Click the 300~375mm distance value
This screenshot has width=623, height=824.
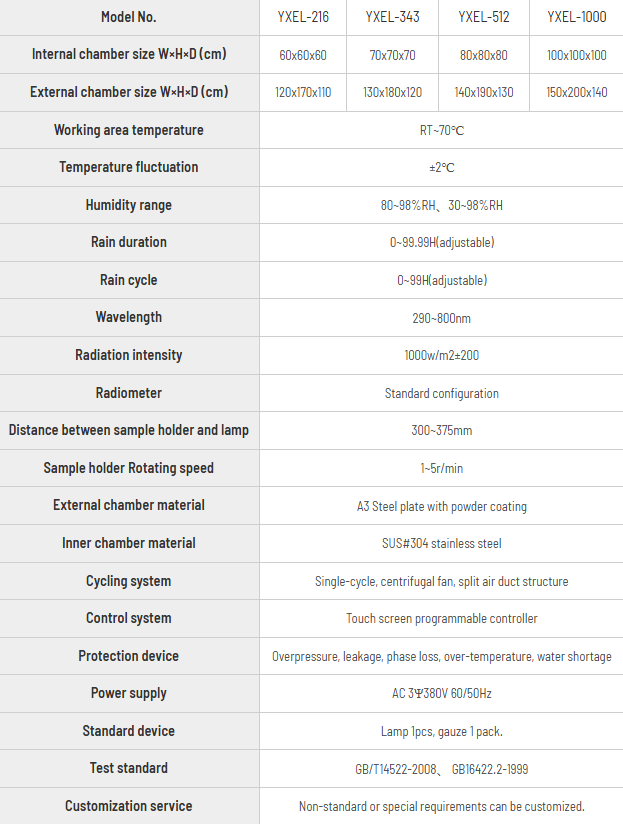click(442, 430)
